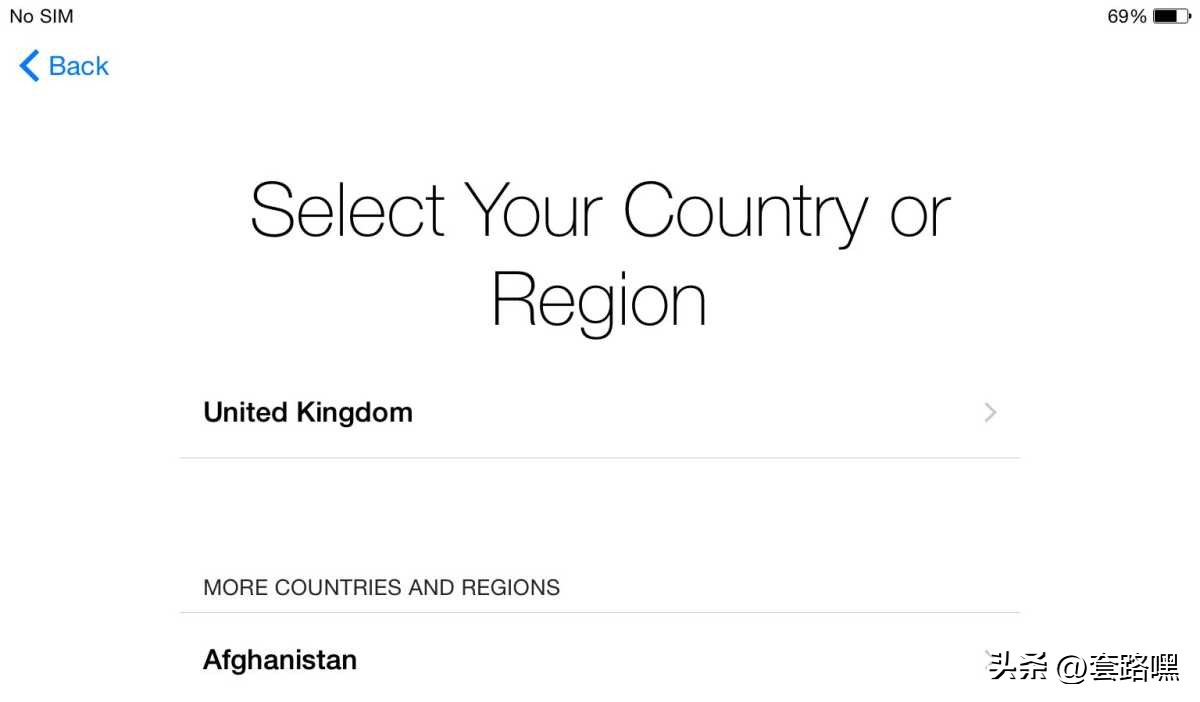Viewport: 1200px width, 702px height.
Task: Open the Afghanistan row disclosure chevron
Action: [x=989, y=656]
